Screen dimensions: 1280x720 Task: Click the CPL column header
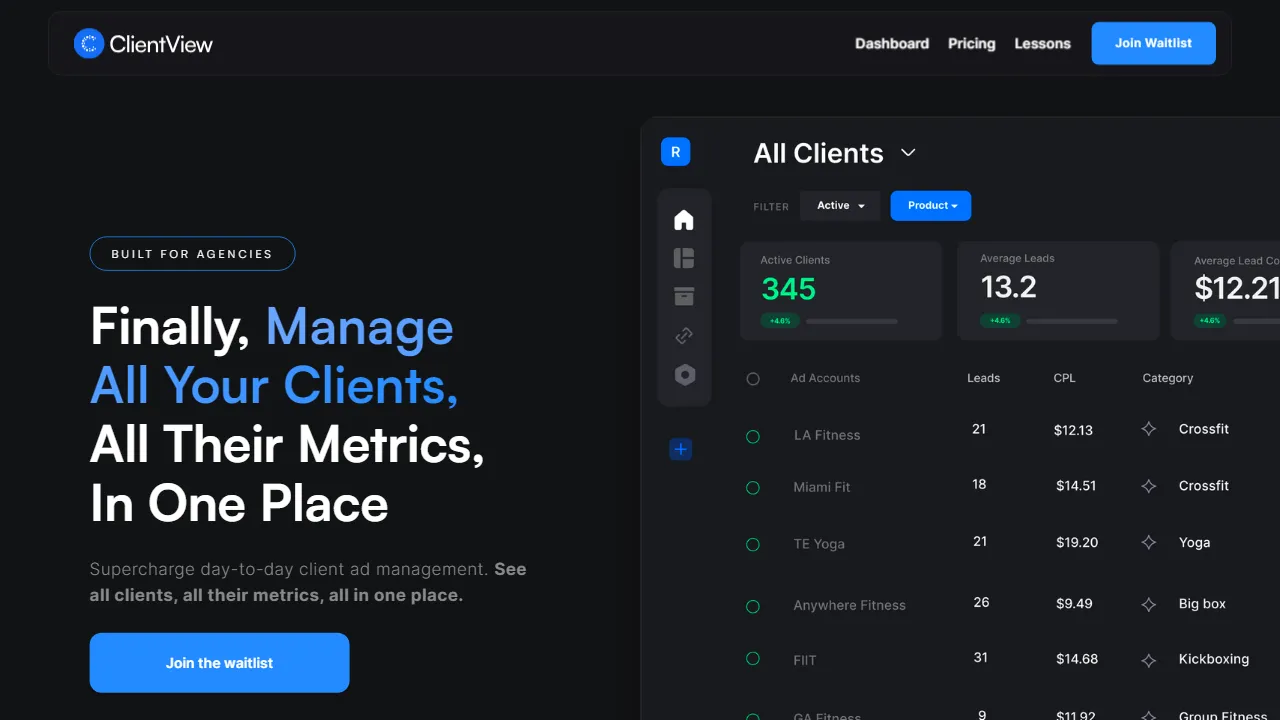pos(1064,378)
